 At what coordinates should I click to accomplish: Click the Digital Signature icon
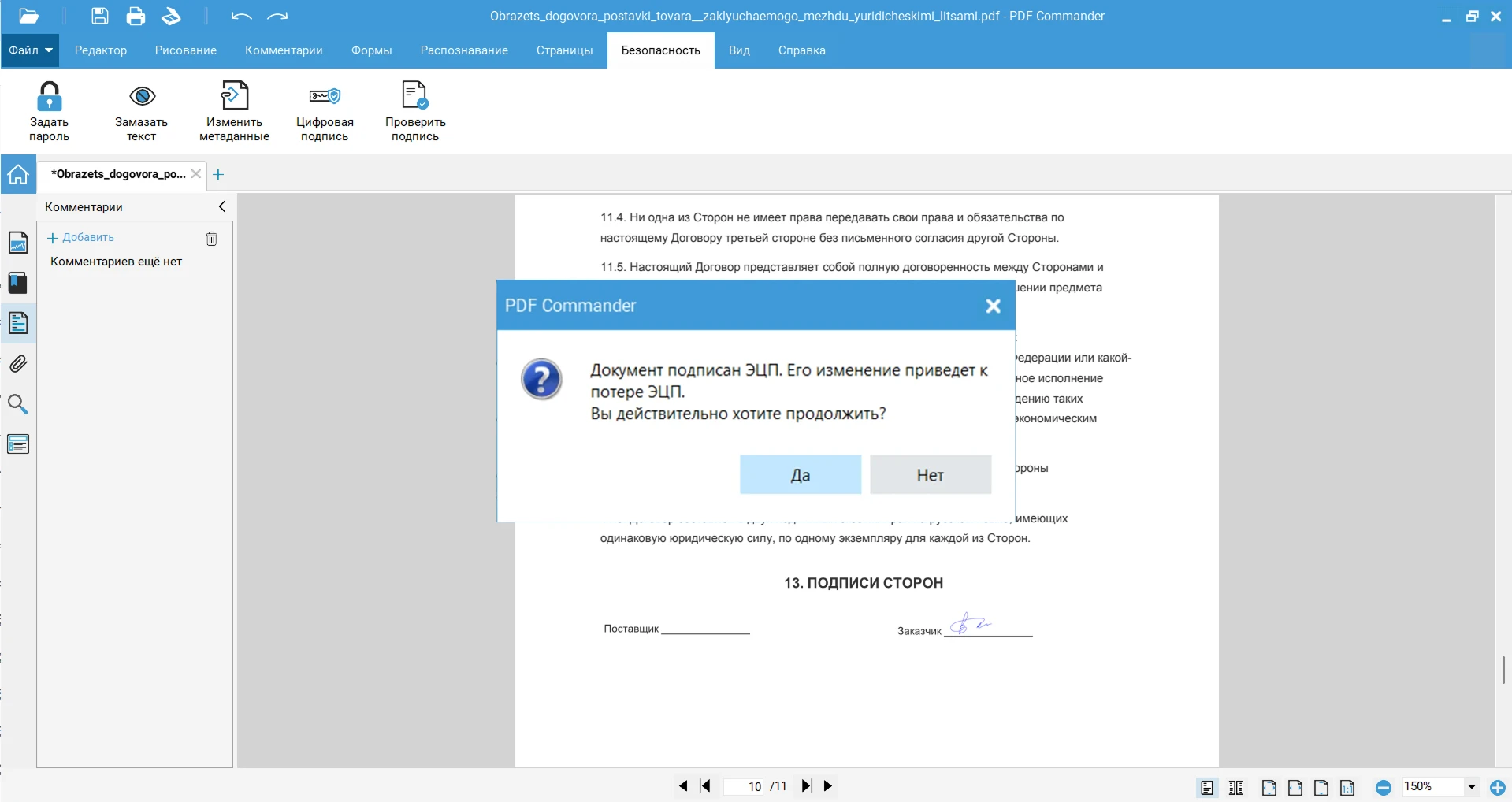[x=324, y=97]
